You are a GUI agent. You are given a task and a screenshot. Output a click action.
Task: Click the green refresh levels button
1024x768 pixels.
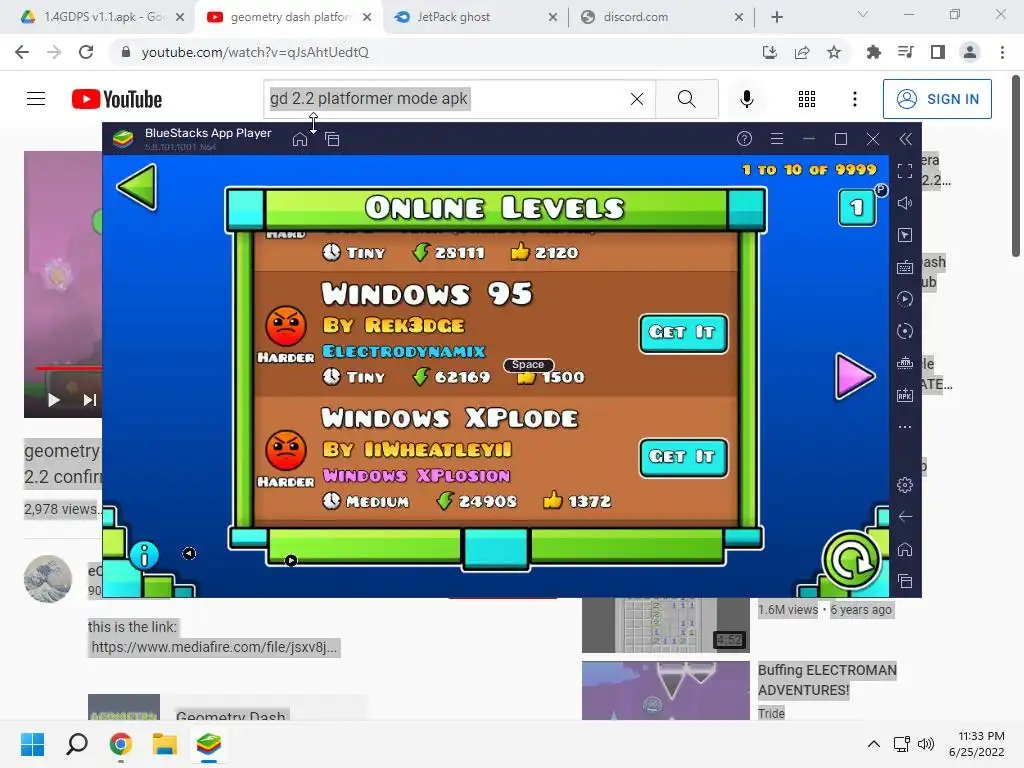tap(851, 560)
